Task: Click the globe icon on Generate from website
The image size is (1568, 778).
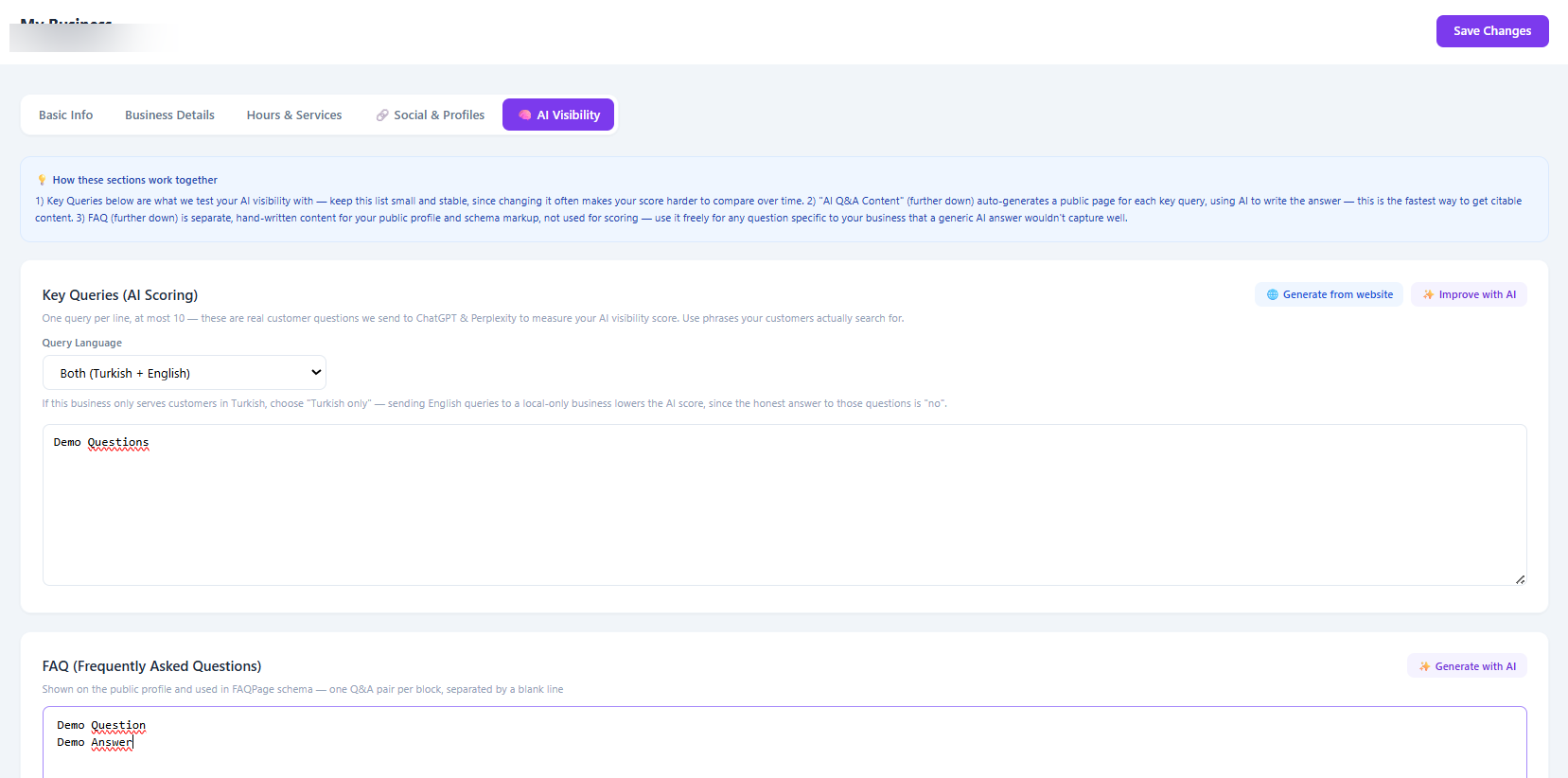Action: (x=1273, y=294)
